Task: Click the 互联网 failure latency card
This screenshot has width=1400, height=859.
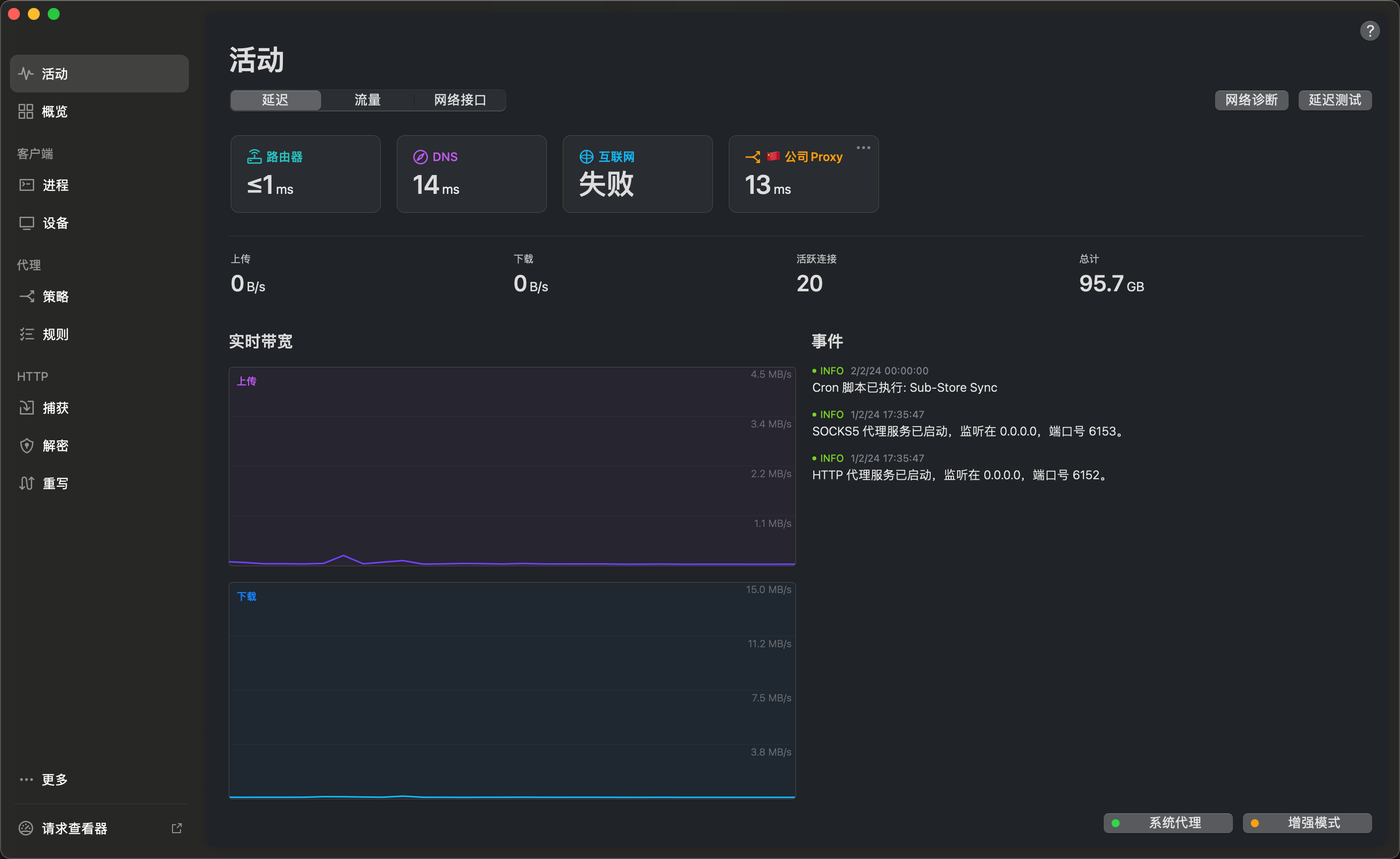Action: [637, 174]
